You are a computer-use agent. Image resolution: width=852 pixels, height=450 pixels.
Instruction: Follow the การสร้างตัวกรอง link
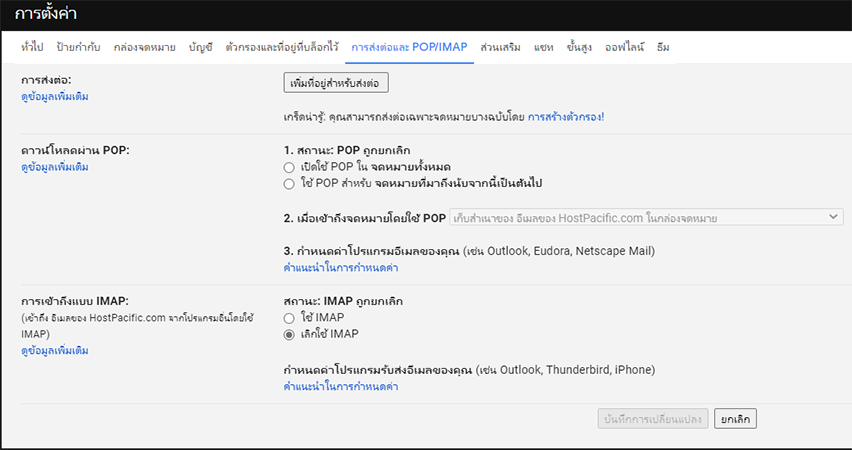click(566, 117)
